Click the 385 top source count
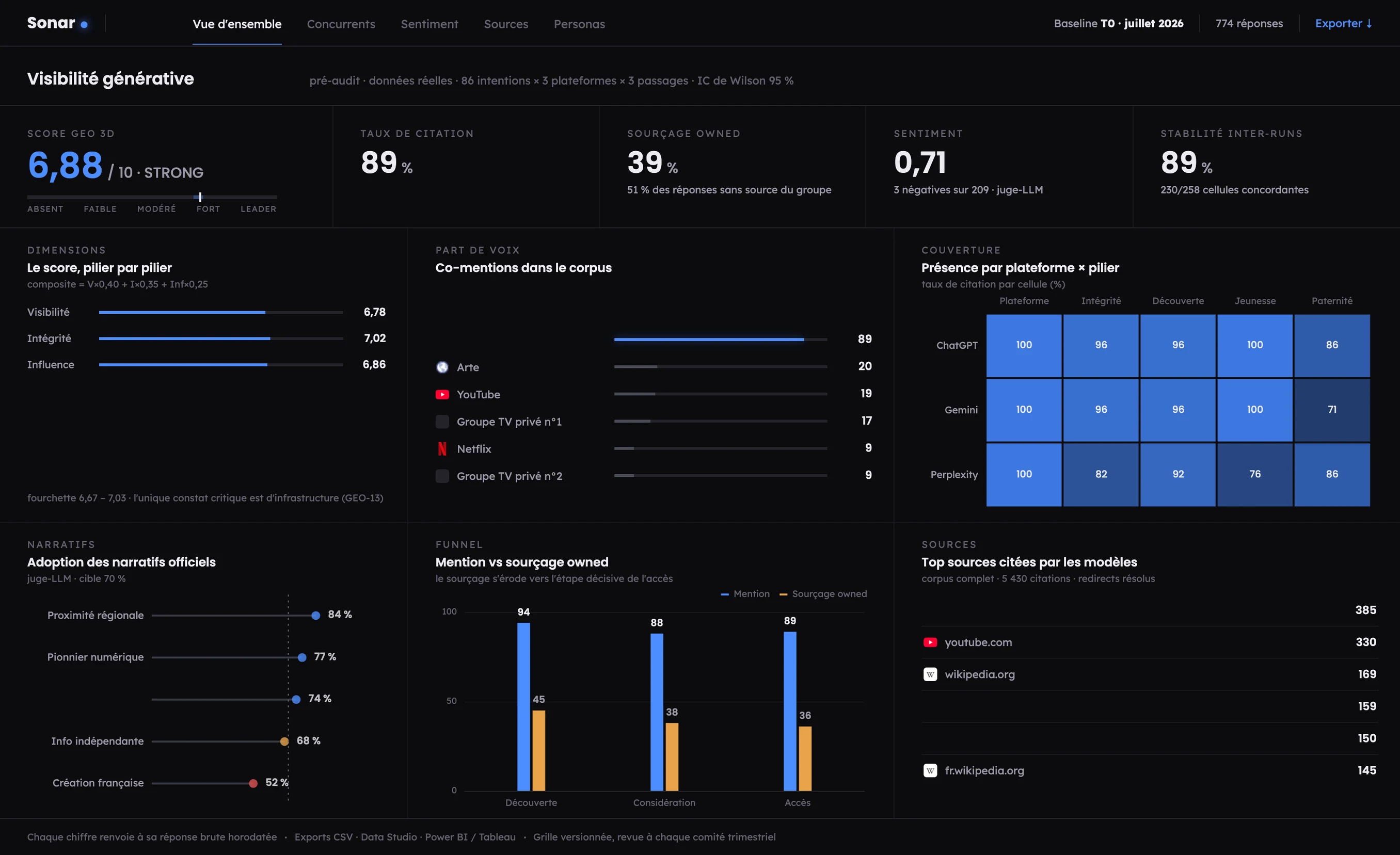The width and height of the screenshot is (1400, 855). coord(1365,610)
